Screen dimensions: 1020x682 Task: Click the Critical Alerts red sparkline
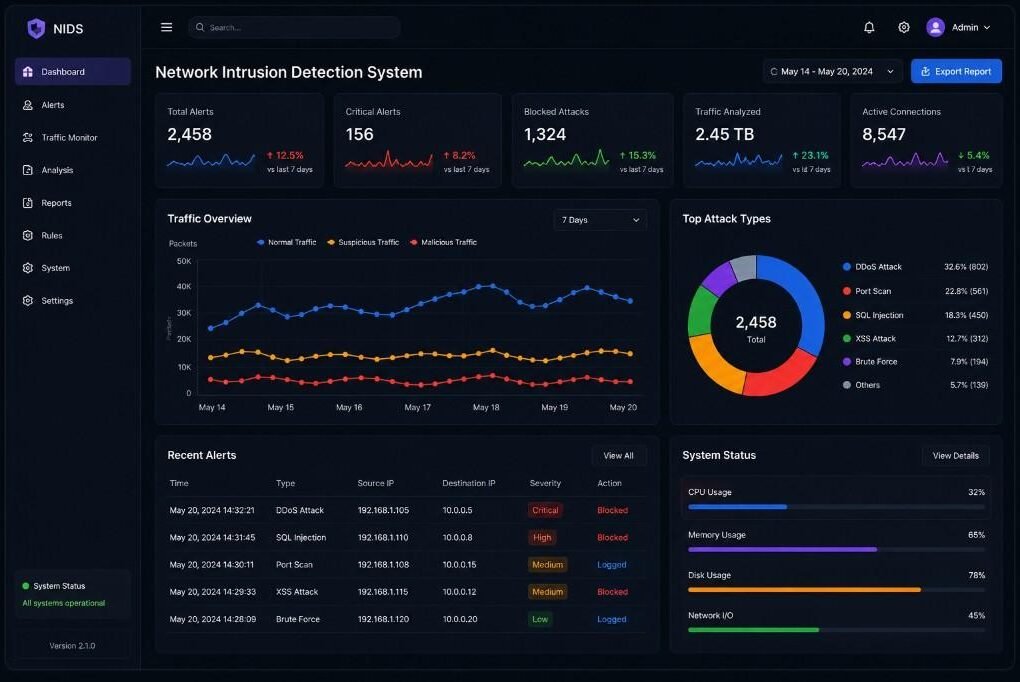[388, 159]
